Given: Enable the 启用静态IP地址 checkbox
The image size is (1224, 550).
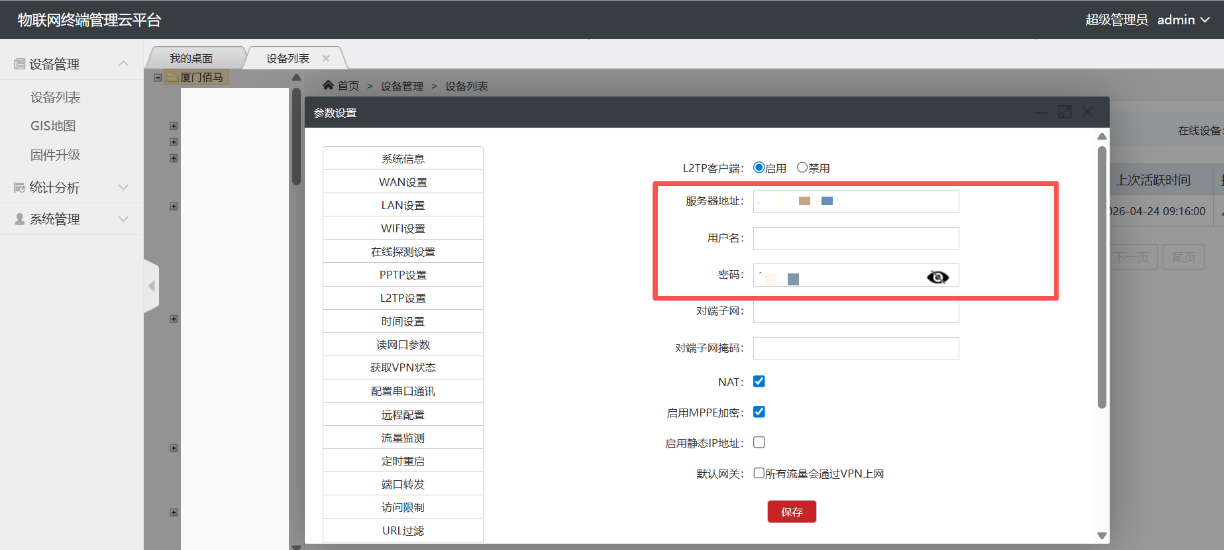Looking at the screenshot, I should coord(759,442).
